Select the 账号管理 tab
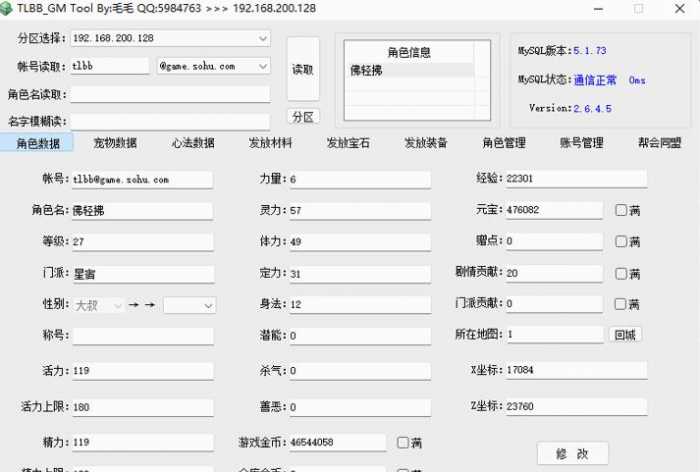The image size is (700, 472). tap(582, 143)
